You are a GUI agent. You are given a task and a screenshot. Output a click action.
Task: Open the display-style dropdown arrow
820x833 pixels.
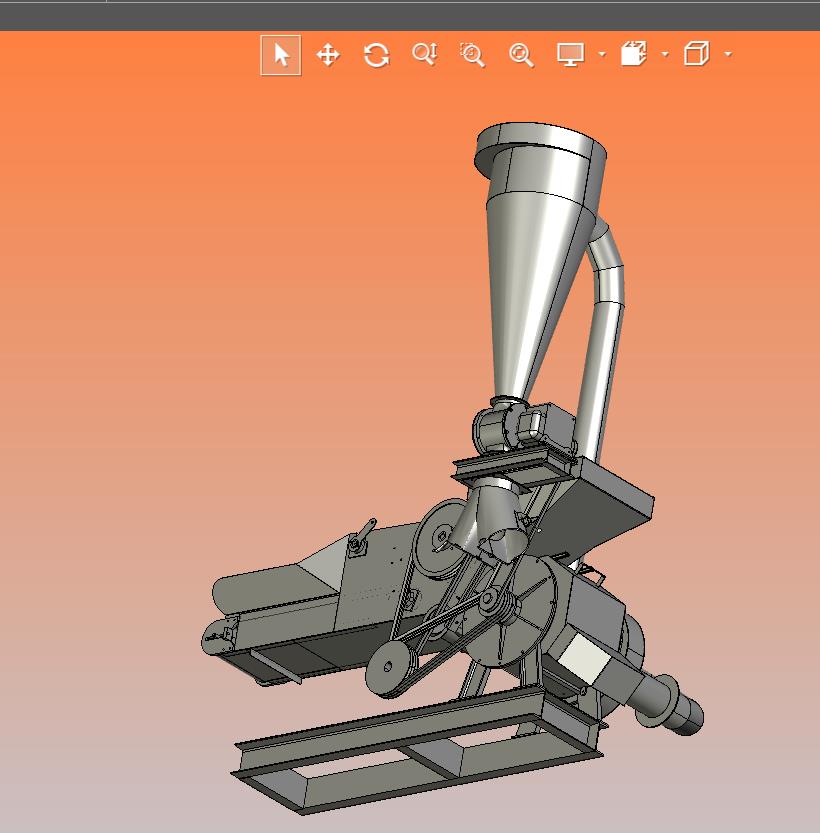coord(602,54)
